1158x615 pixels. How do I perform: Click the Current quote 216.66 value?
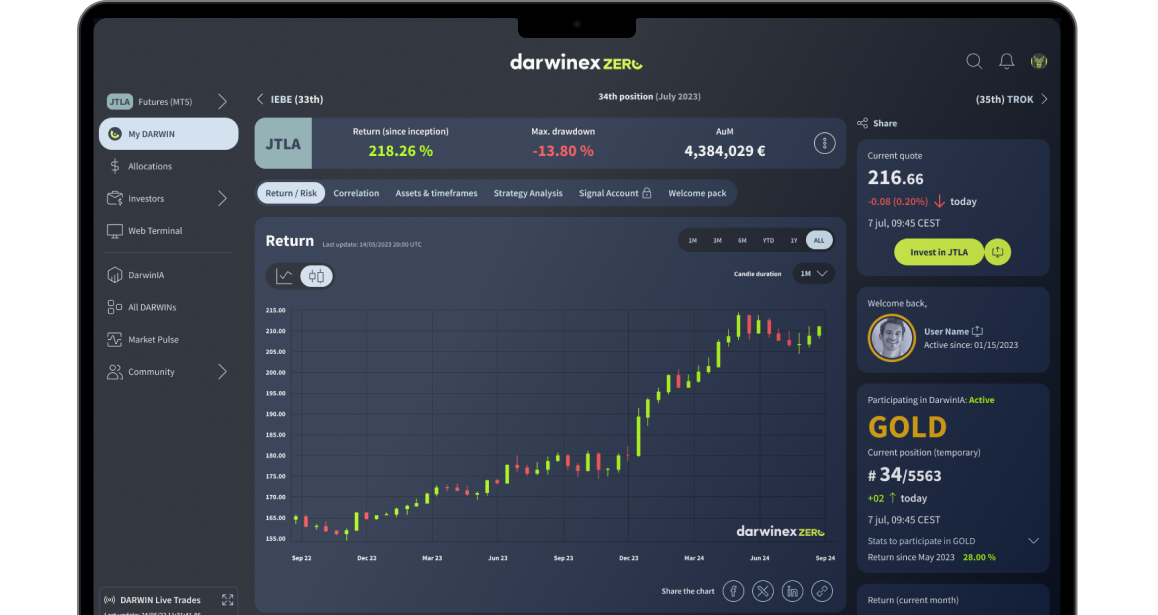[895, 178]
